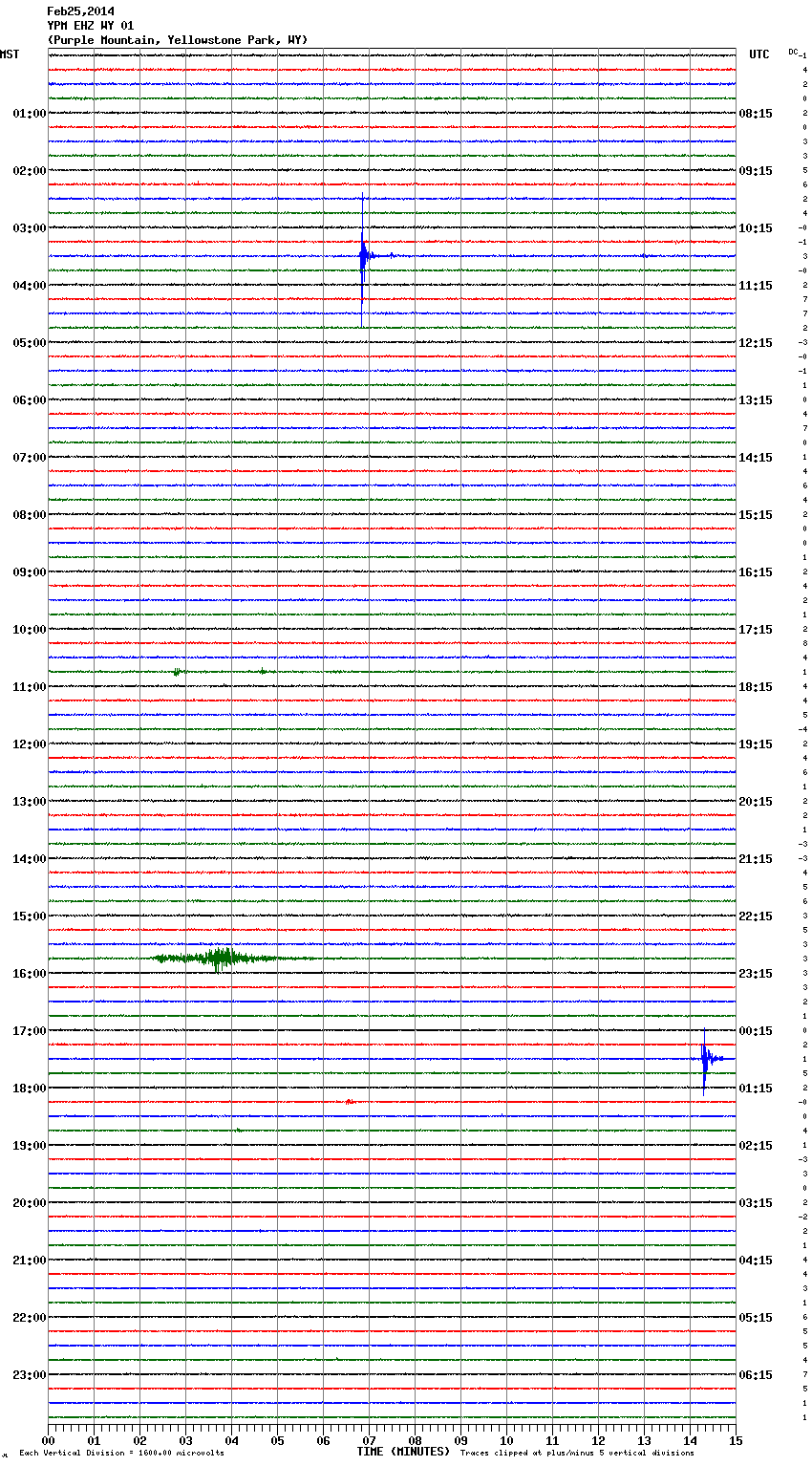Click the UTC timezone label
Viewport: 812px width, 1466px height.
tap(759, 54)
